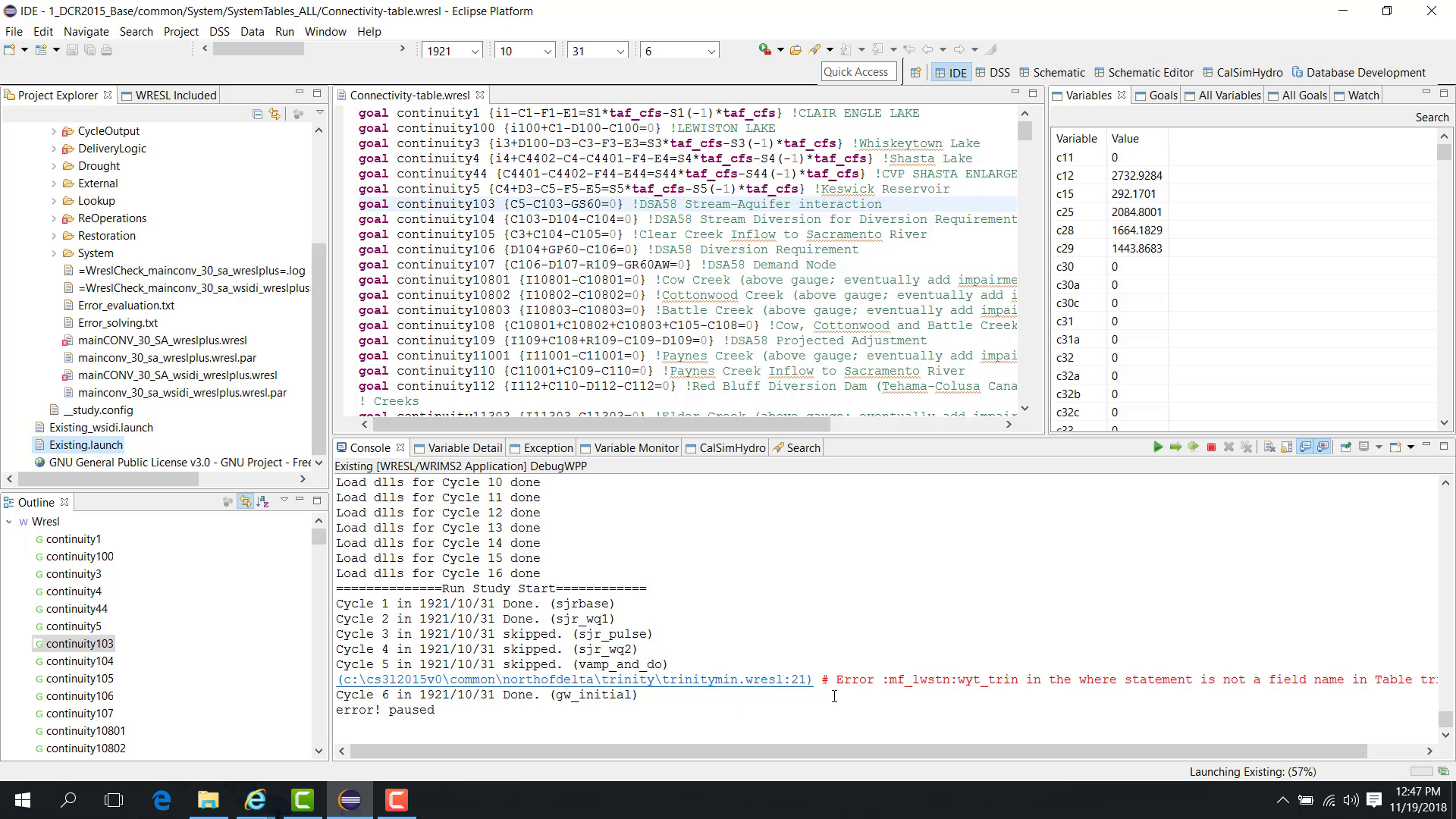Open the Display Selected Console dropdown

(x=1378, y=447)
